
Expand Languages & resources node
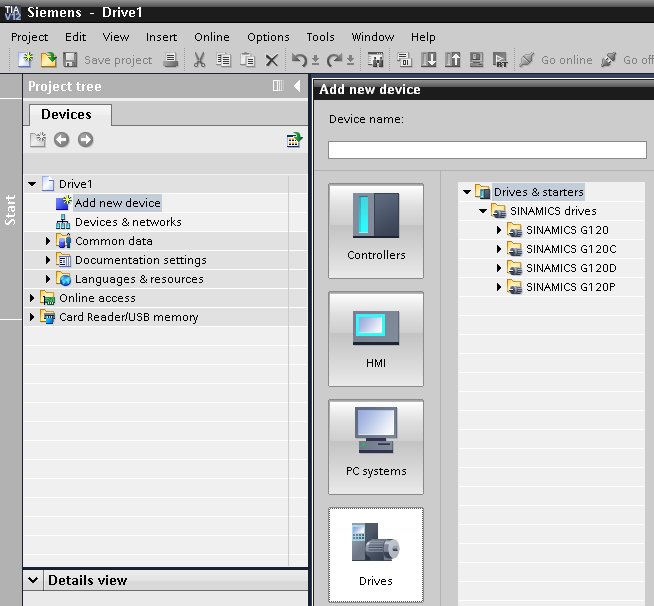click(x=48, y=279)
